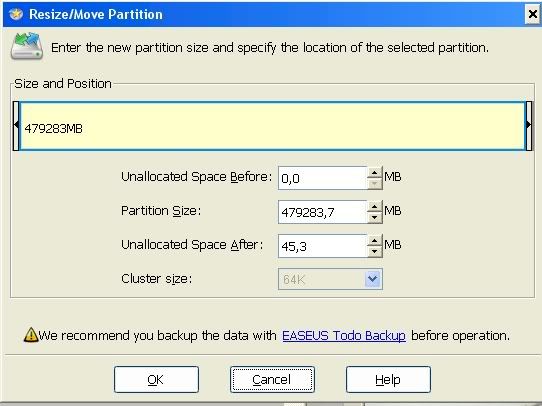
Task: Grab the right partition resize handle
Action: [529, 126]
